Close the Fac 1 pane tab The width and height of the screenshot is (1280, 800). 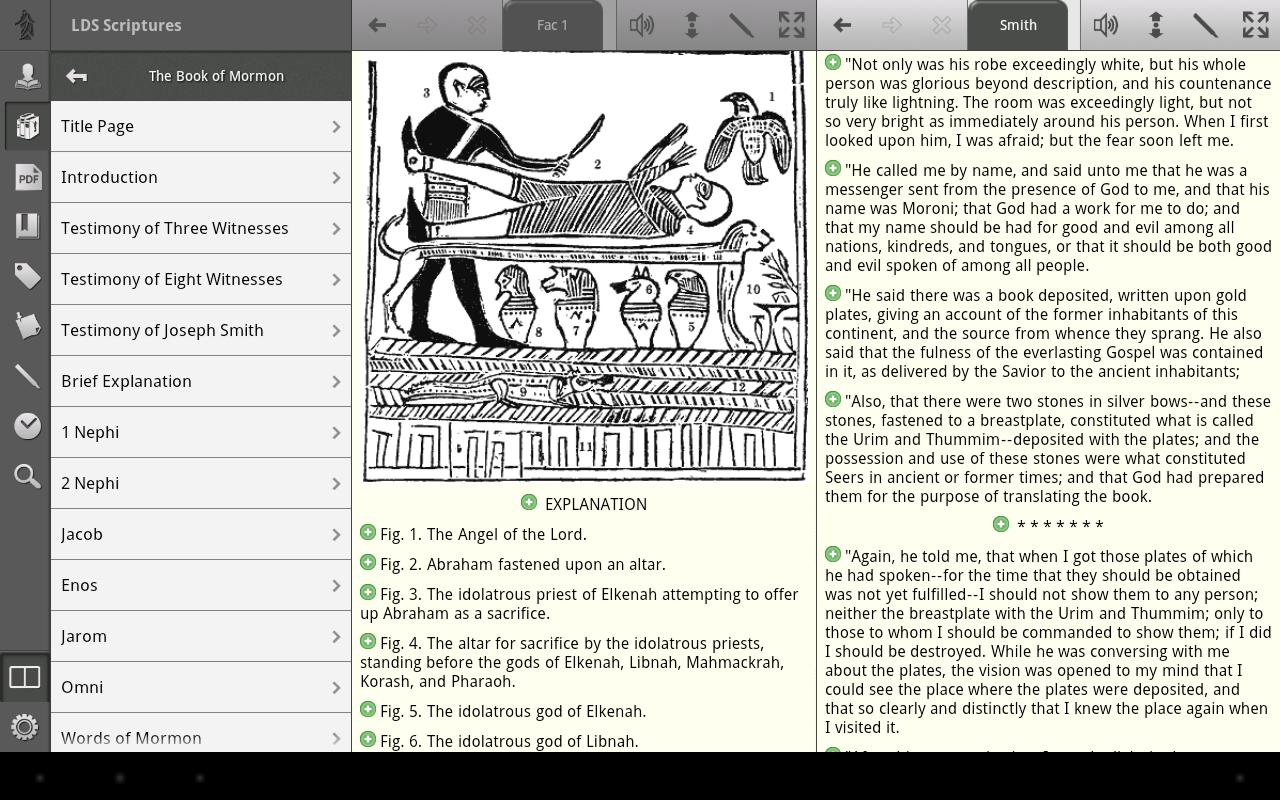point(477,25)
